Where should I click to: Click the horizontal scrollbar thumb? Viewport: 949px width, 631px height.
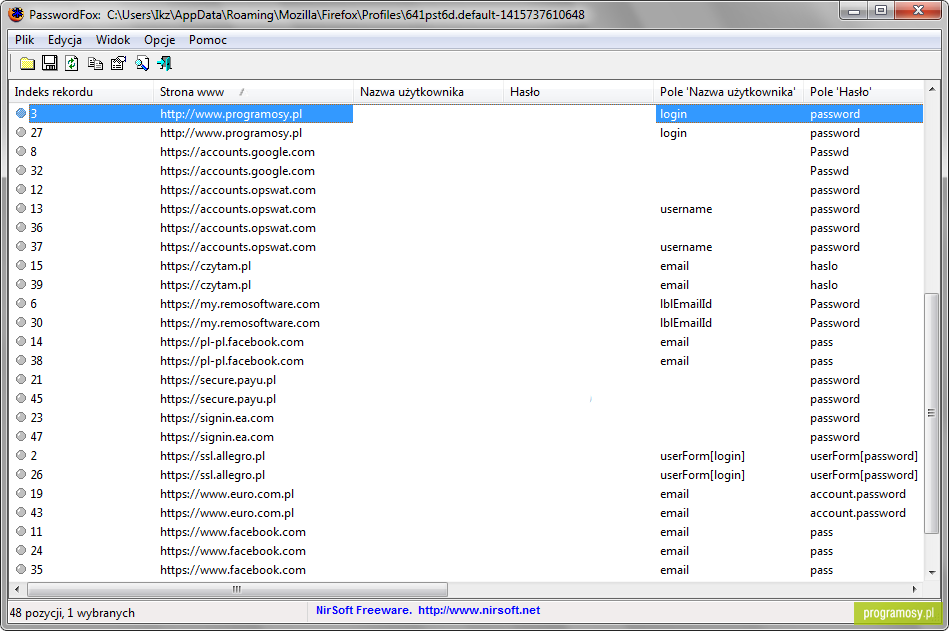[x=237, y=589]
